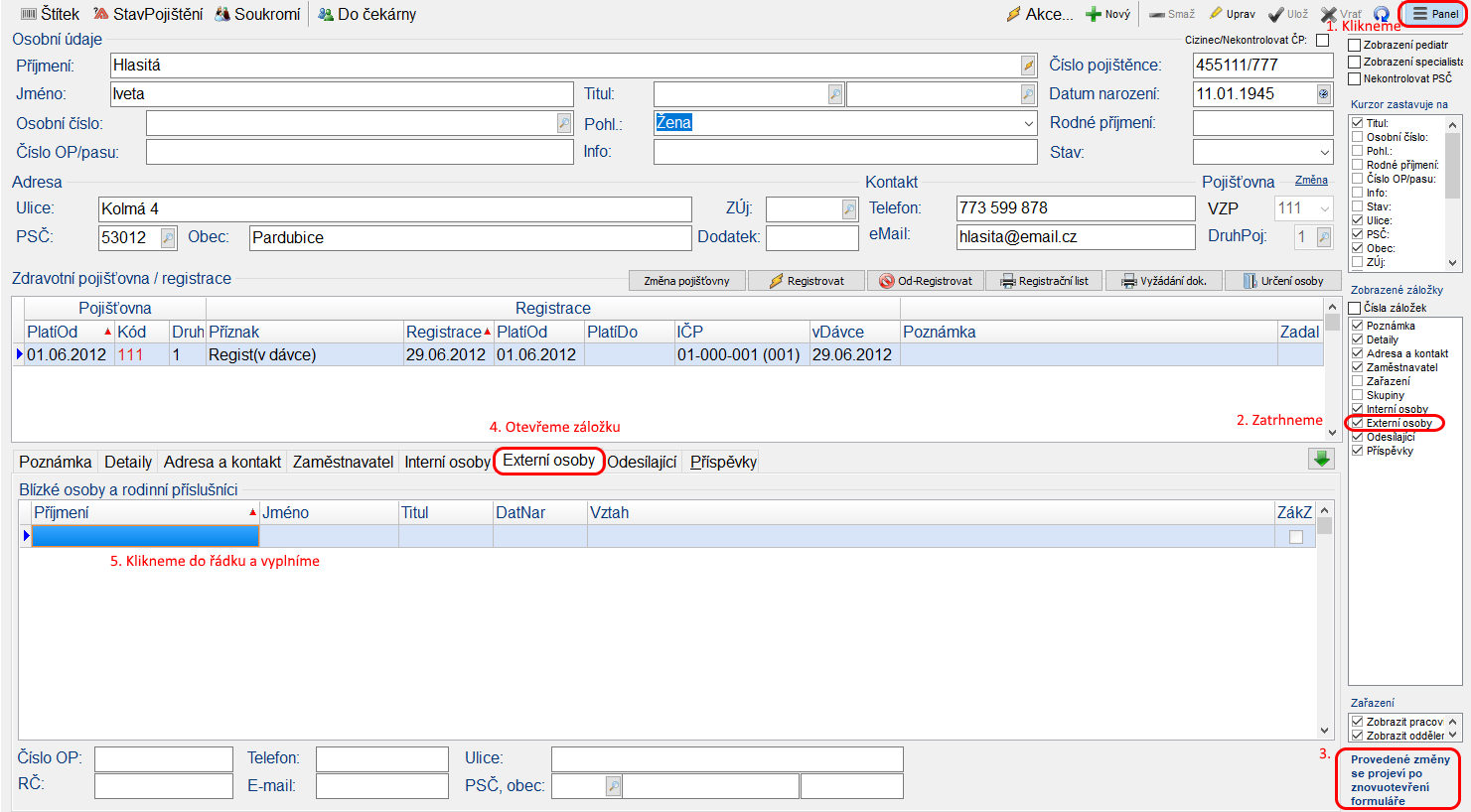Click the blue refresh arrow icon

coord(1381,14)
